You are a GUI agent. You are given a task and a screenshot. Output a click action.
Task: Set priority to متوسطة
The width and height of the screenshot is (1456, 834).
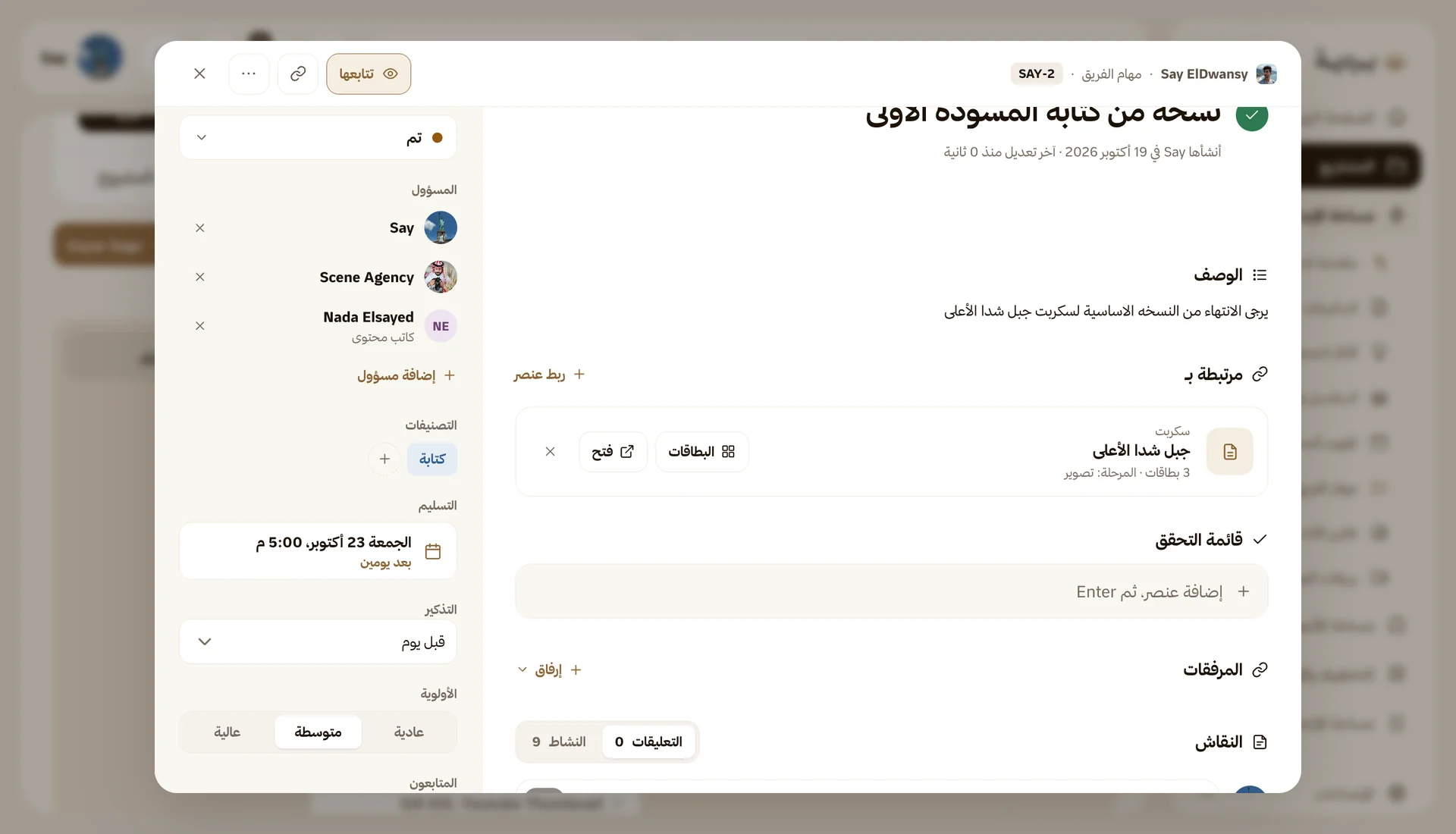(x=318, y=732)
